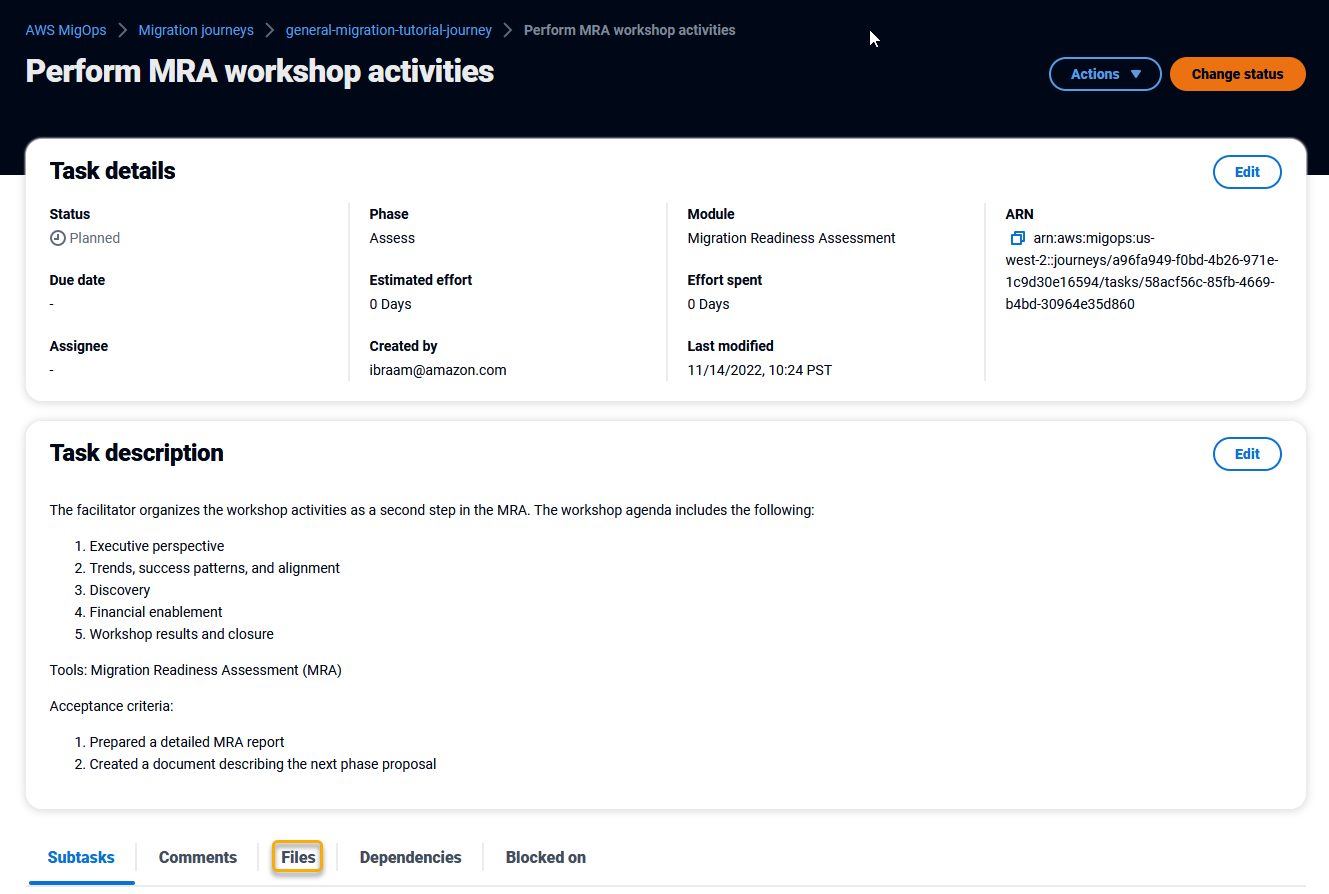
Task: Click the Perform MRA workshop activities heading
Action: [260, 71]
